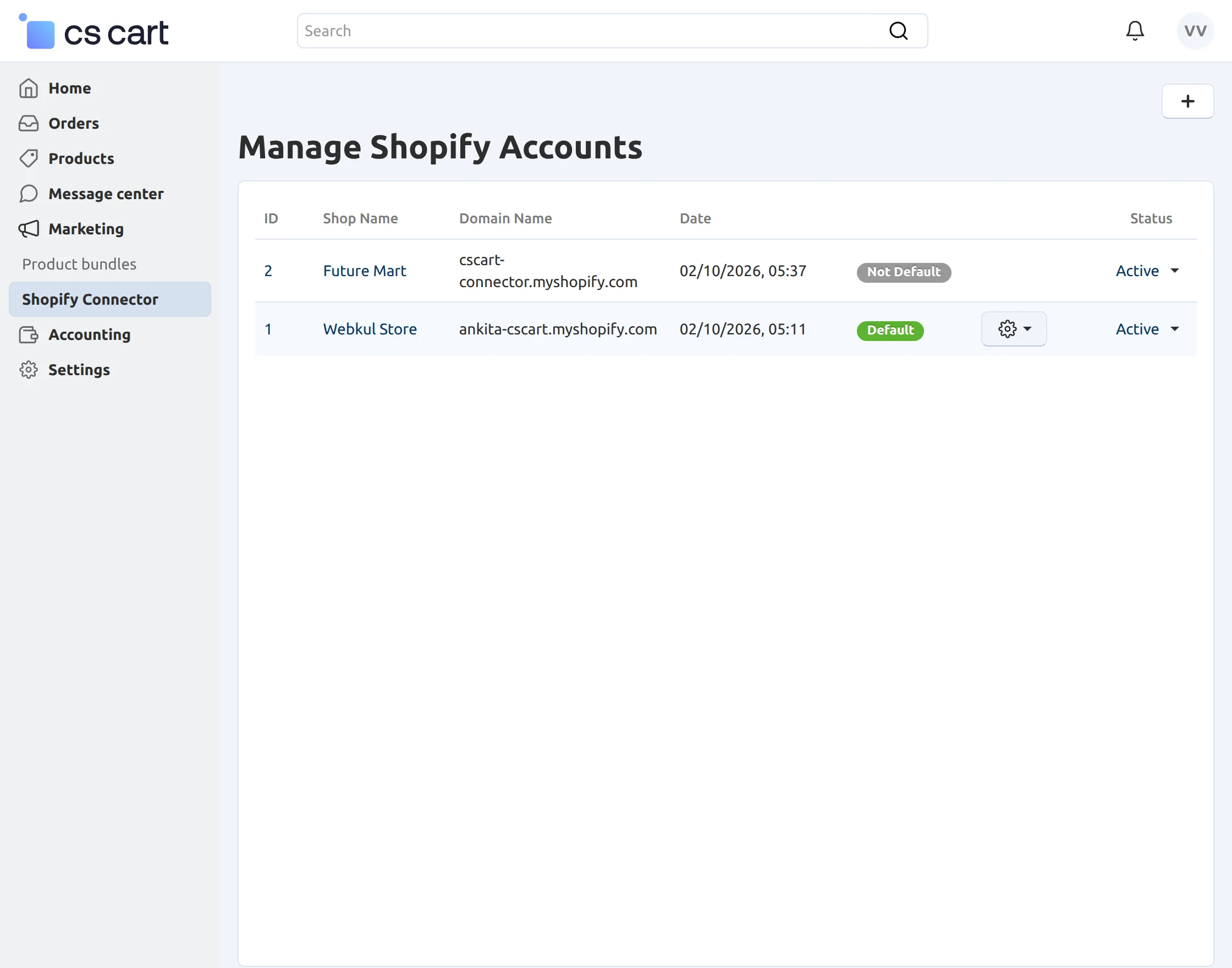Open Orders via inbox icon
This screenshot has height=968, width=1232.
pyautogui.click(x=29, y=124)
